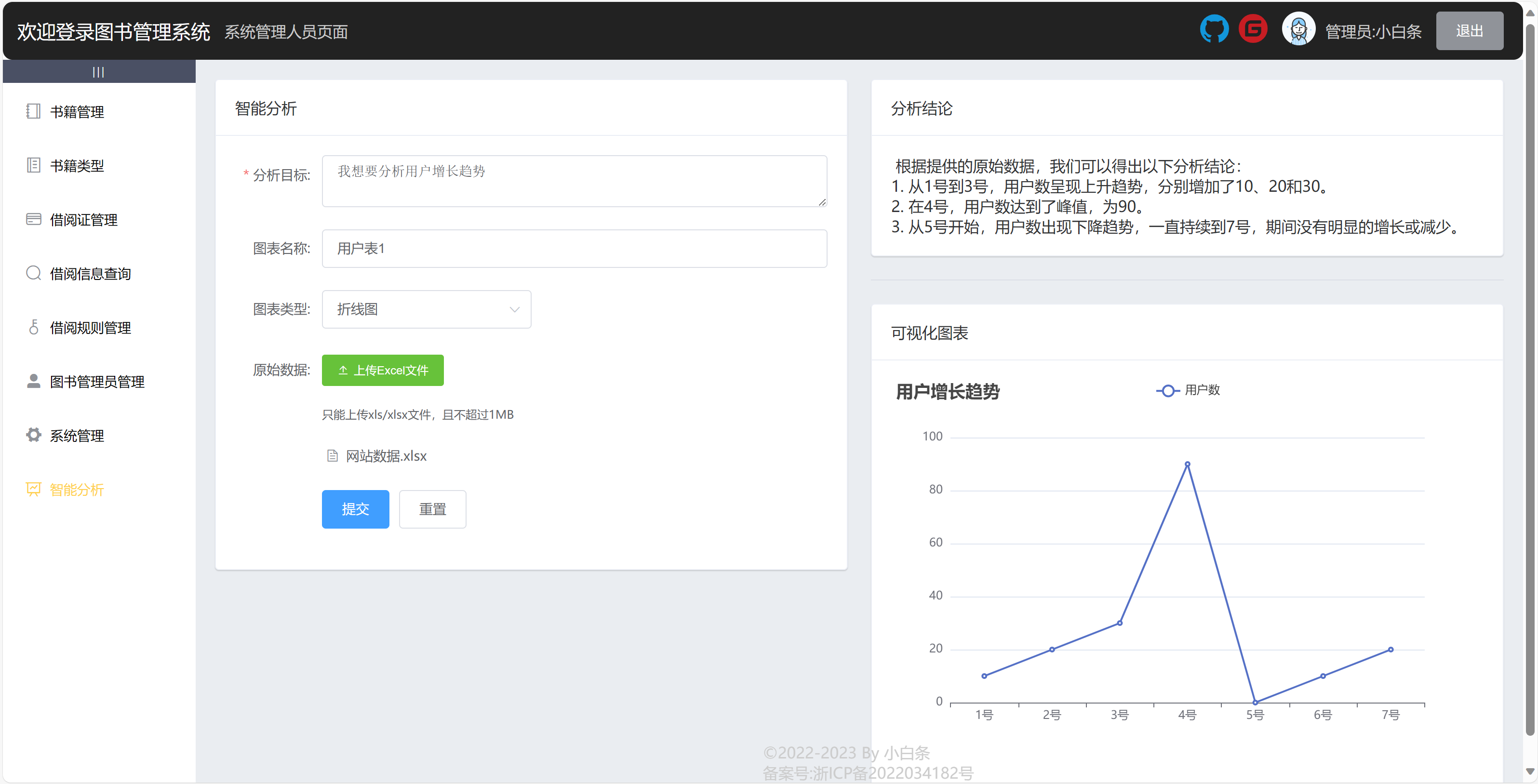Click the green 上传Excel文件 button

383,370
